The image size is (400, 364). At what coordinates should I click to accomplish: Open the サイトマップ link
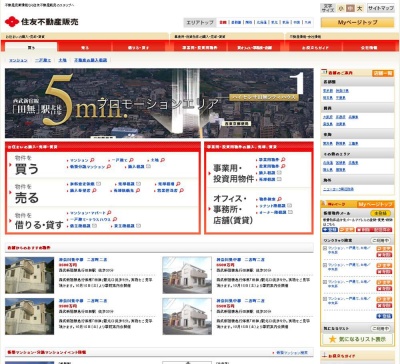tap(381, 8)
